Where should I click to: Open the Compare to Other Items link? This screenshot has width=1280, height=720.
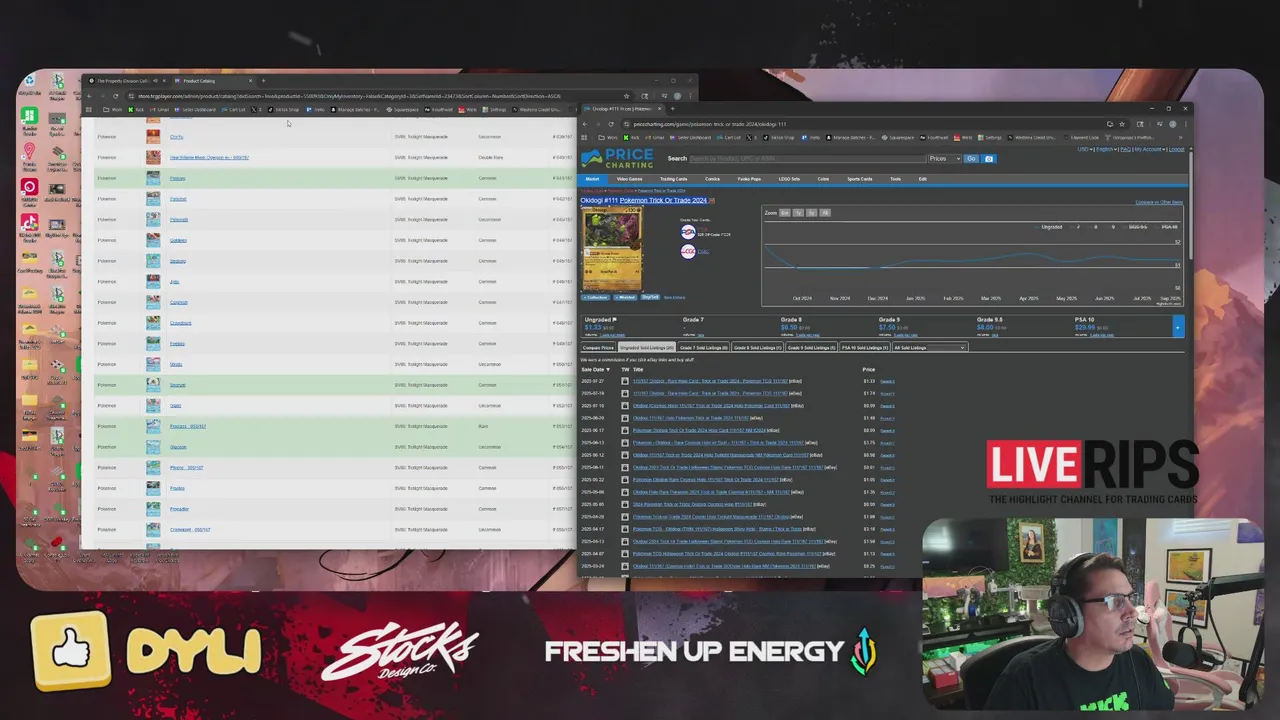coord(1159,202)
